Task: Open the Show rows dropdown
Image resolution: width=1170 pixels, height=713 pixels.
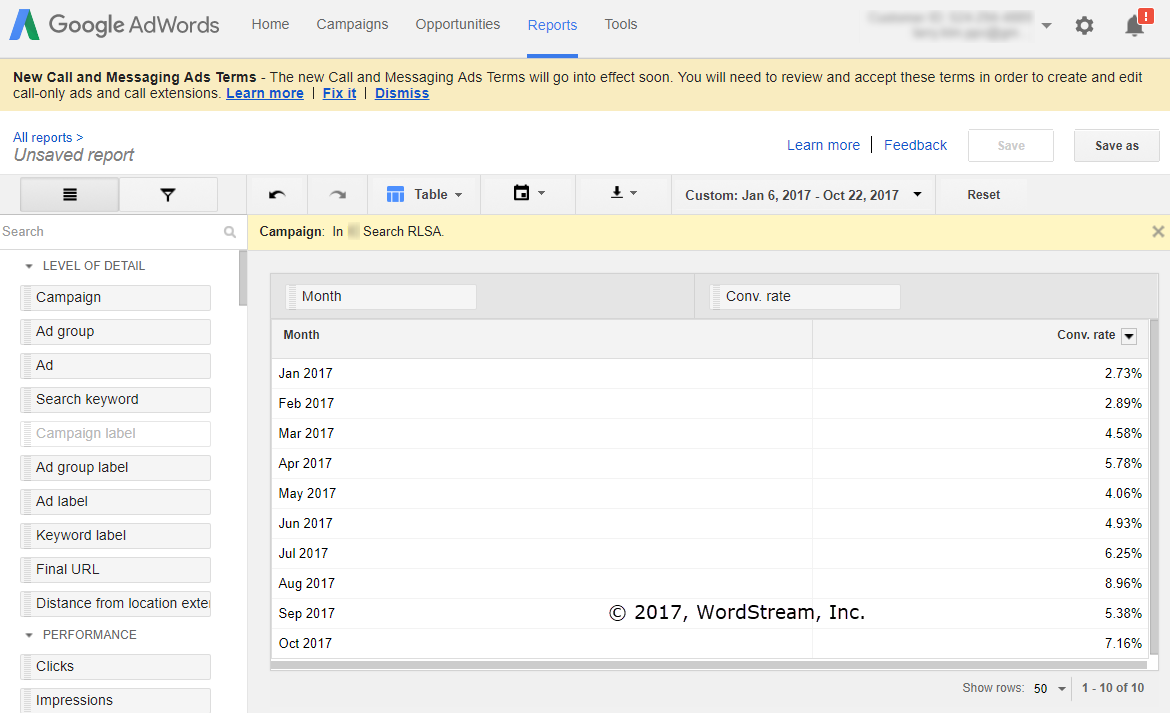Action: (x=1048, y=688)
